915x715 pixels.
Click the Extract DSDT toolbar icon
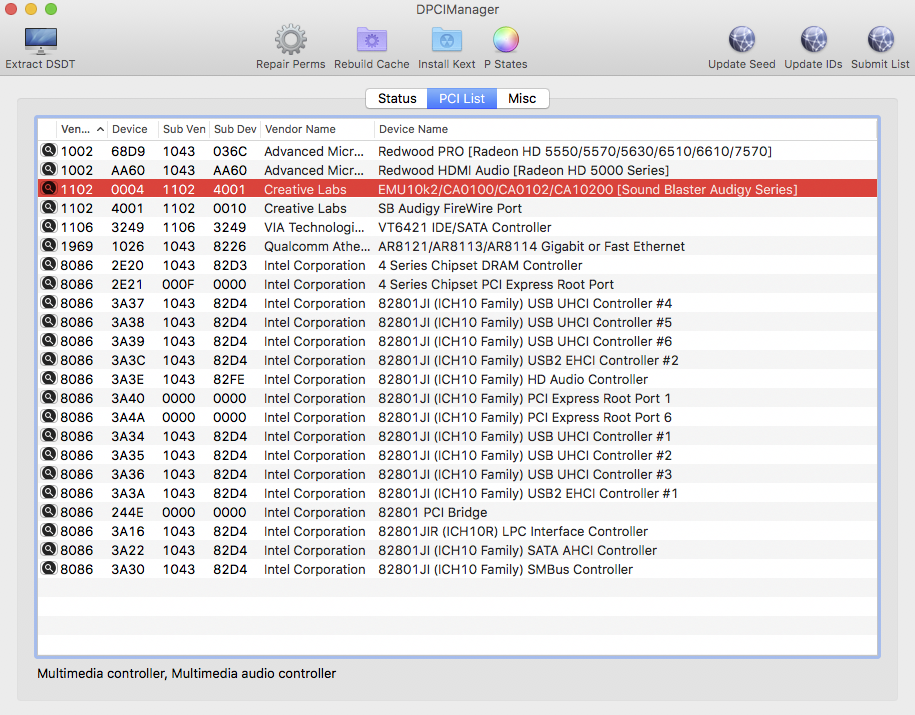[40, 41]
